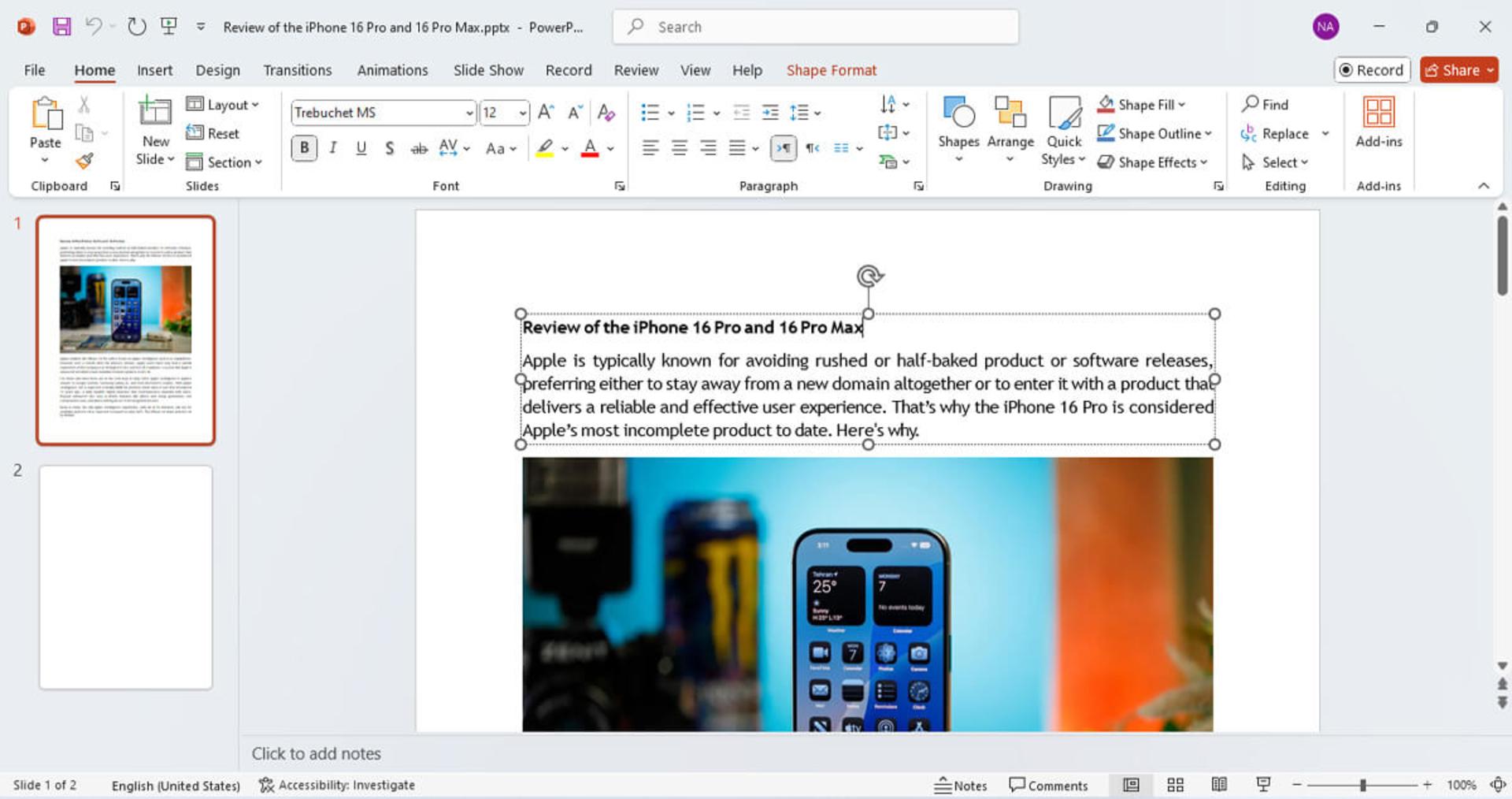The width and height of the screenshot is (1512, 799).
Task: Switch to Slide Sorter view icon
Action: [1175, 785]
